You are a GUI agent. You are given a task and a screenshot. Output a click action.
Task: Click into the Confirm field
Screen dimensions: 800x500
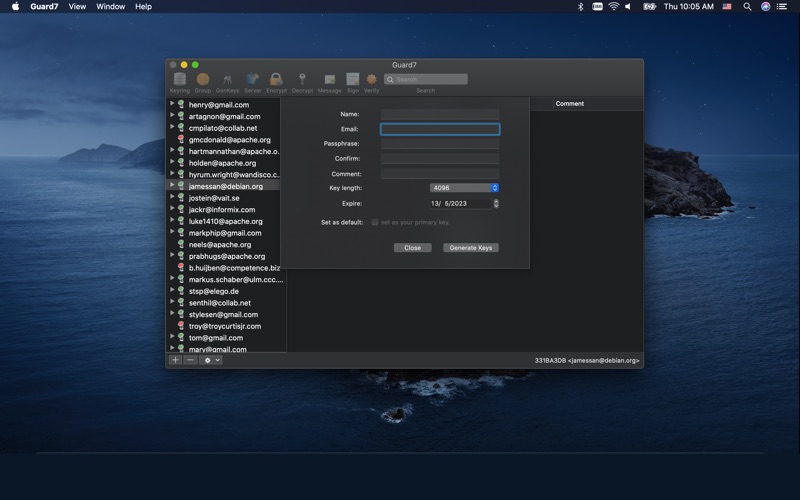pyautogui.click(x=440, y=159)
